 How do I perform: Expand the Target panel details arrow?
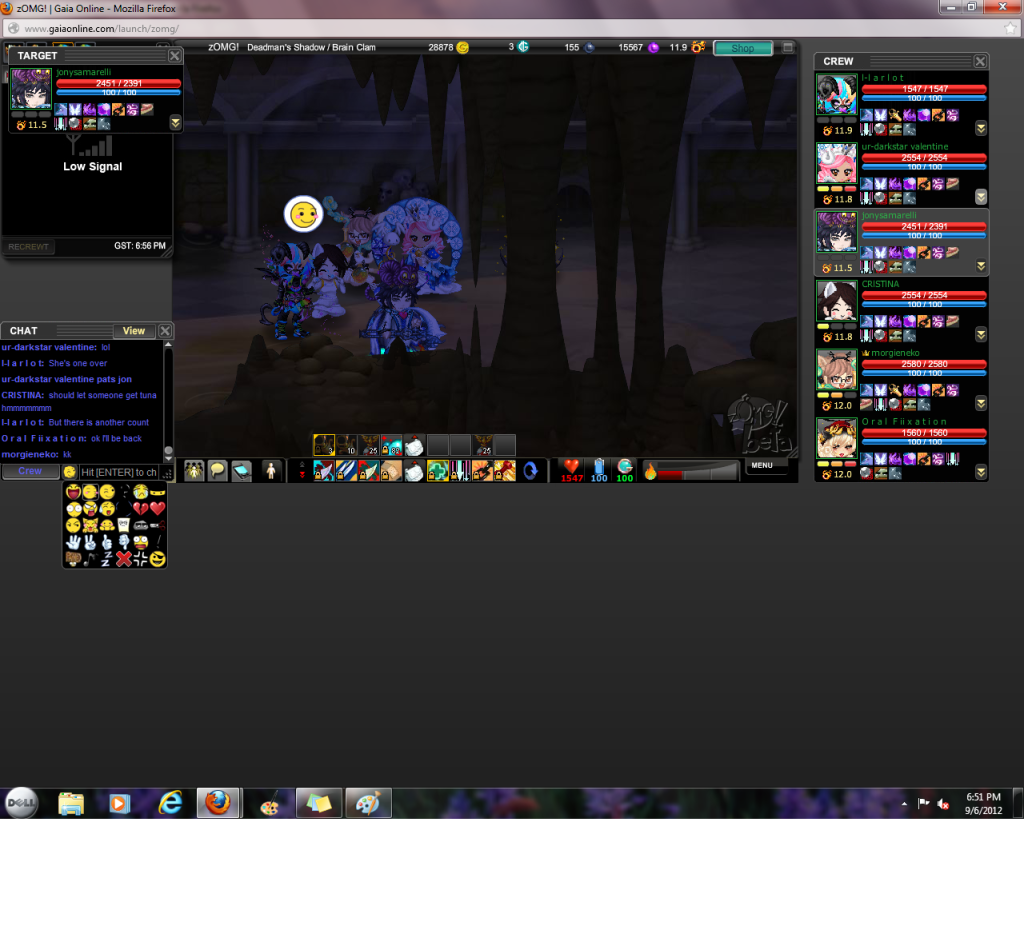pos(175,123)
